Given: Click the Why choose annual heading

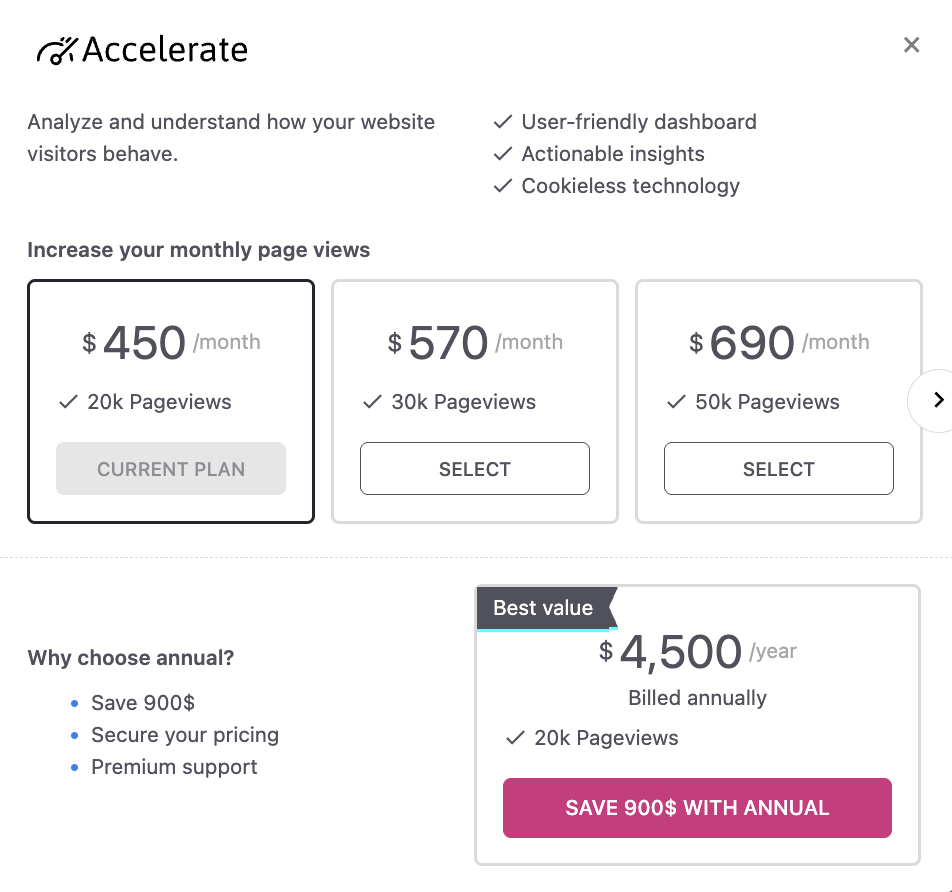Looking at the screenshot, I should pyautogui.click(x=131, y=658).
